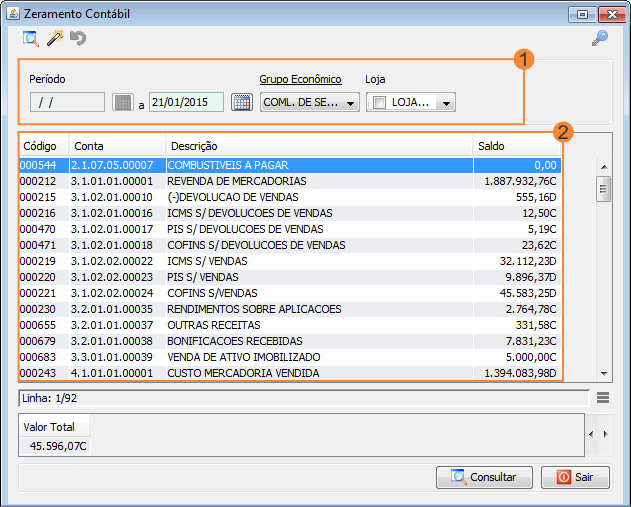Image resolution: width=631 pixels, height=507 pixels.
Task: Open the Loja dropdown arrow
Action: [446, 103]
